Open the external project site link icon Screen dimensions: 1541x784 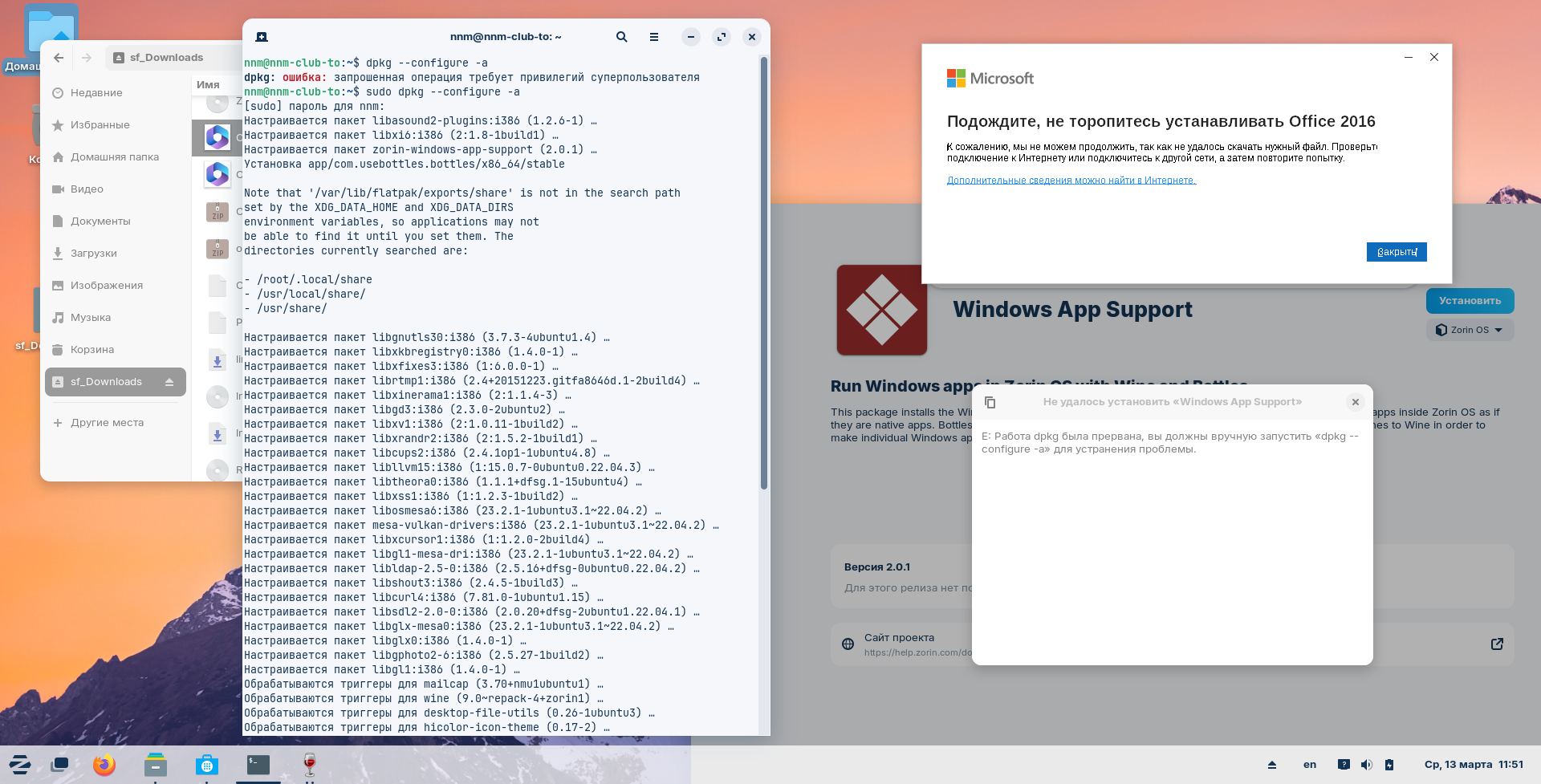pos(1497,644)
